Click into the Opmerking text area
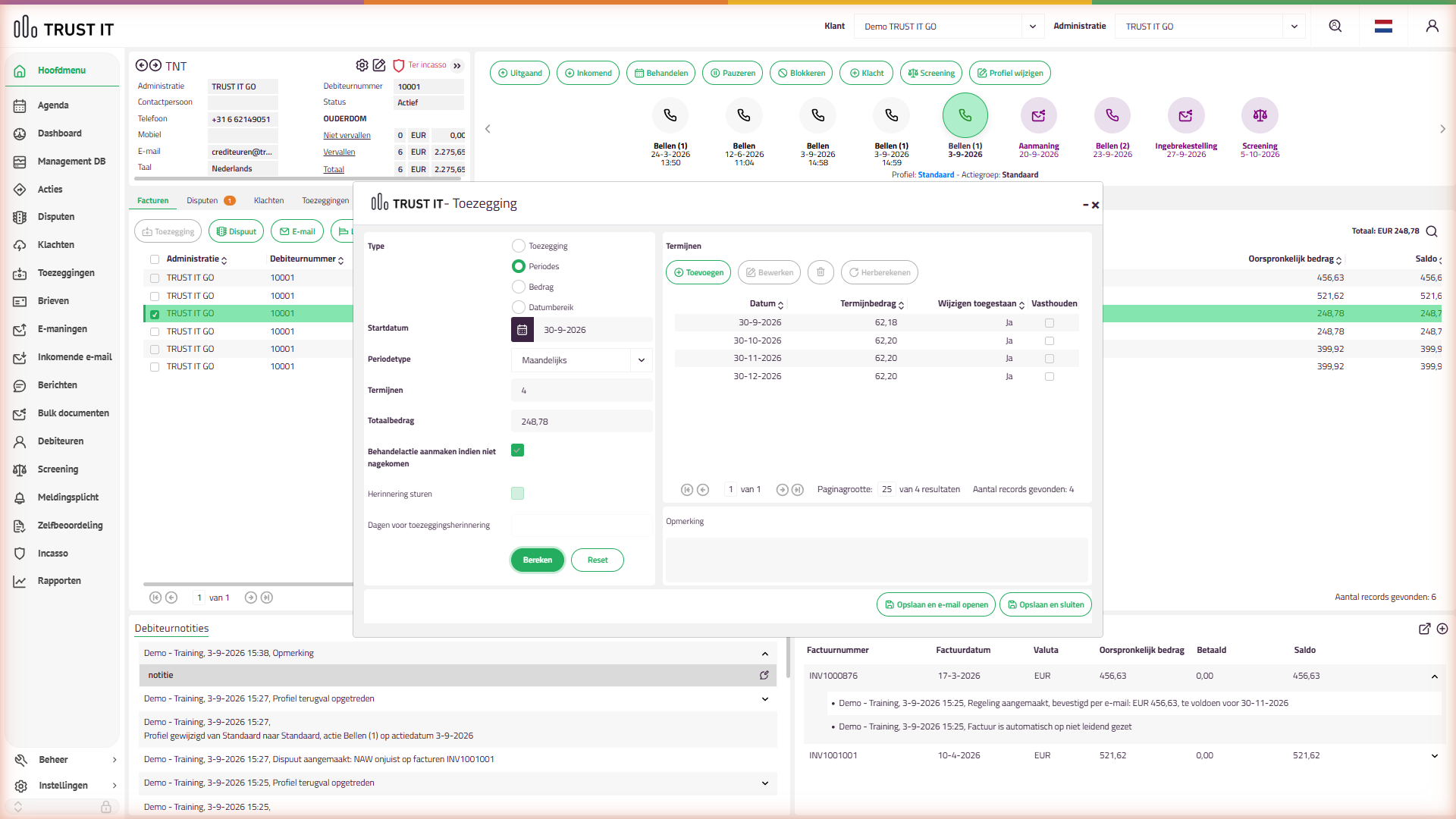1456x819 pixels. click(x=877, y=560)
